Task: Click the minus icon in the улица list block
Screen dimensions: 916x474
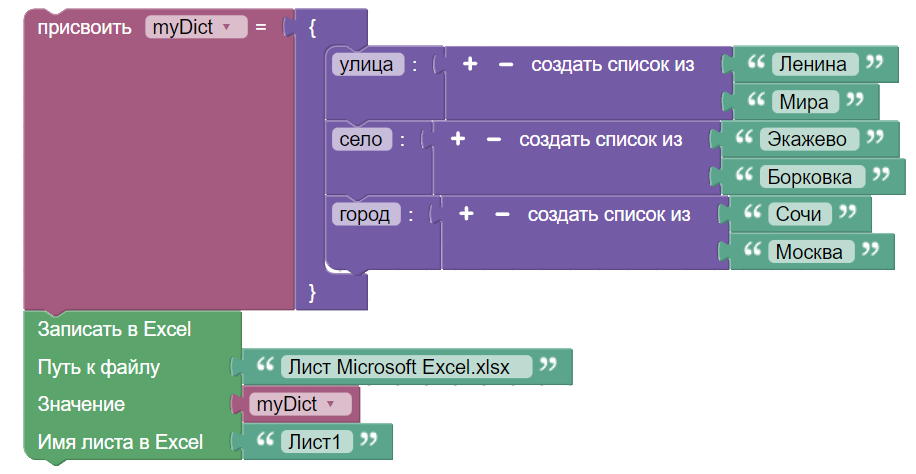Action: (505, 65)
